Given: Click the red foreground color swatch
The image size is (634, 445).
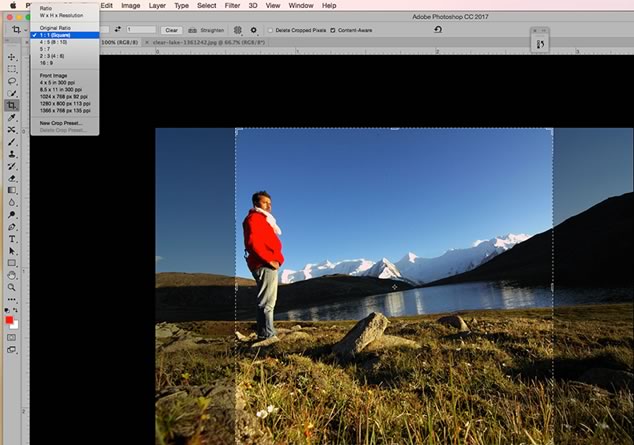Looking at the screenshot, I should [10, 320].
